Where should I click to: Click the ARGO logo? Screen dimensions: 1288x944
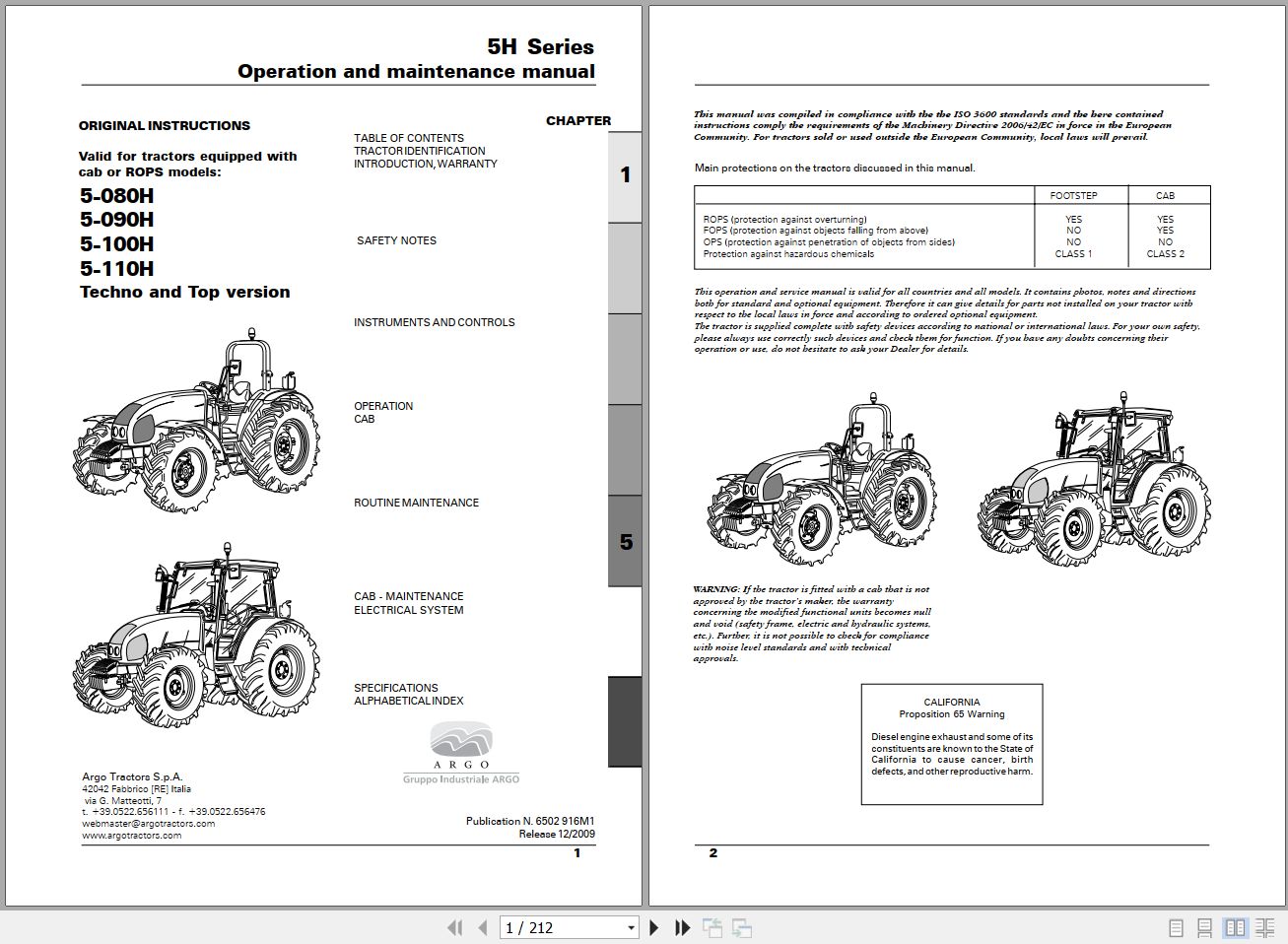point(460,753)
